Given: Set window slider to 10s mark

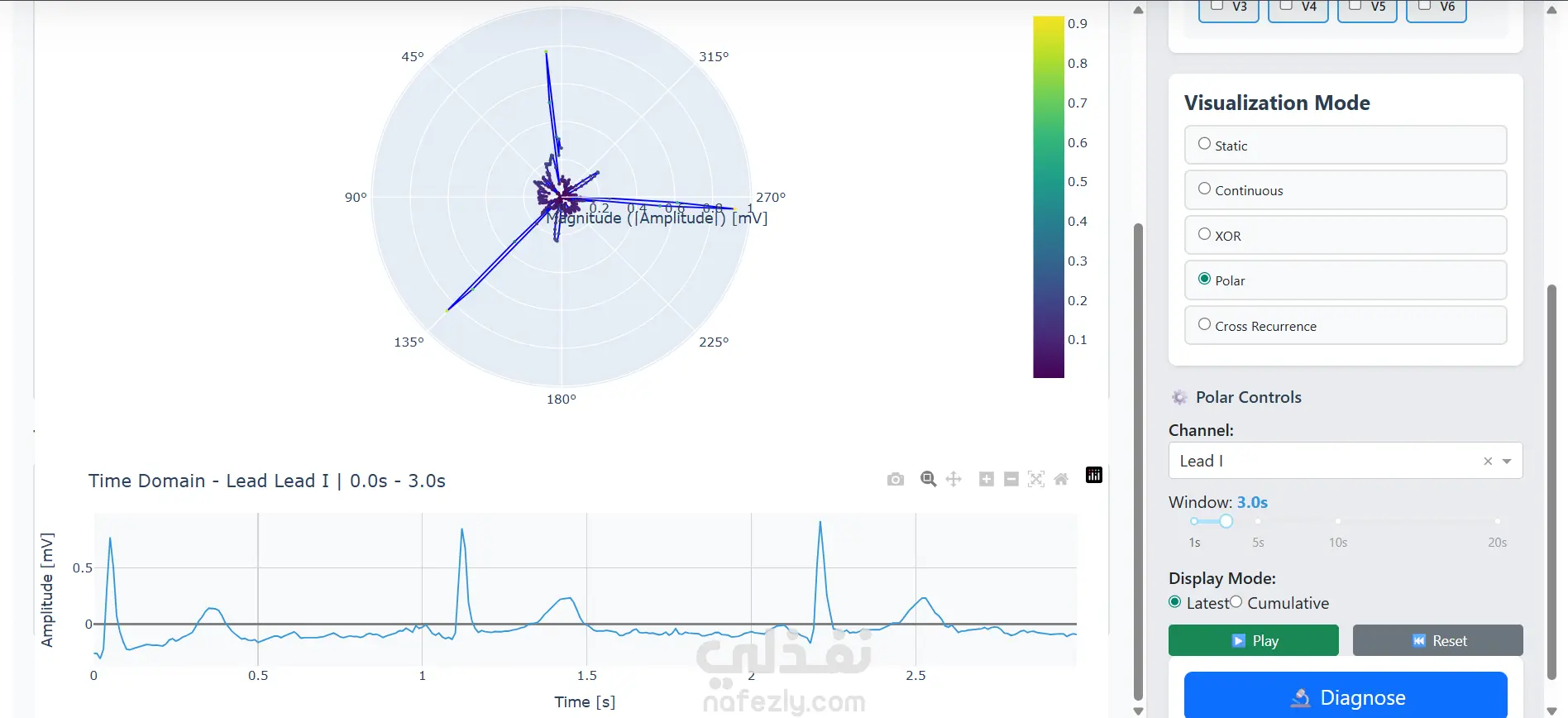Looking at the screenshot, I should point(1338,521).
